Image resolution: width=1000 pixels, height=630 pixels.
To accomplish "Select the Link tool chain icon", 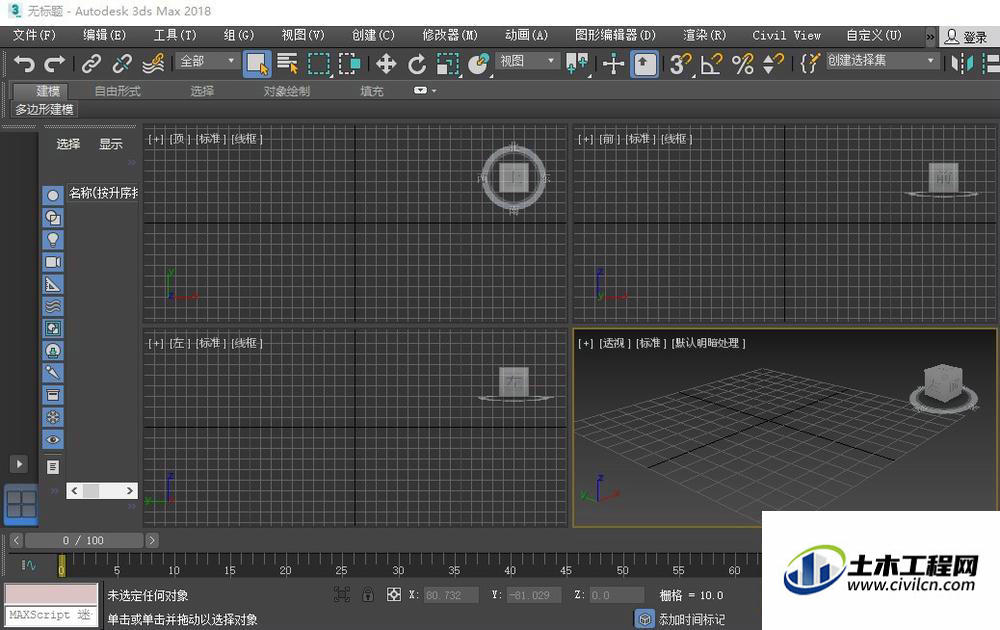I will click(x=91, y=64).
